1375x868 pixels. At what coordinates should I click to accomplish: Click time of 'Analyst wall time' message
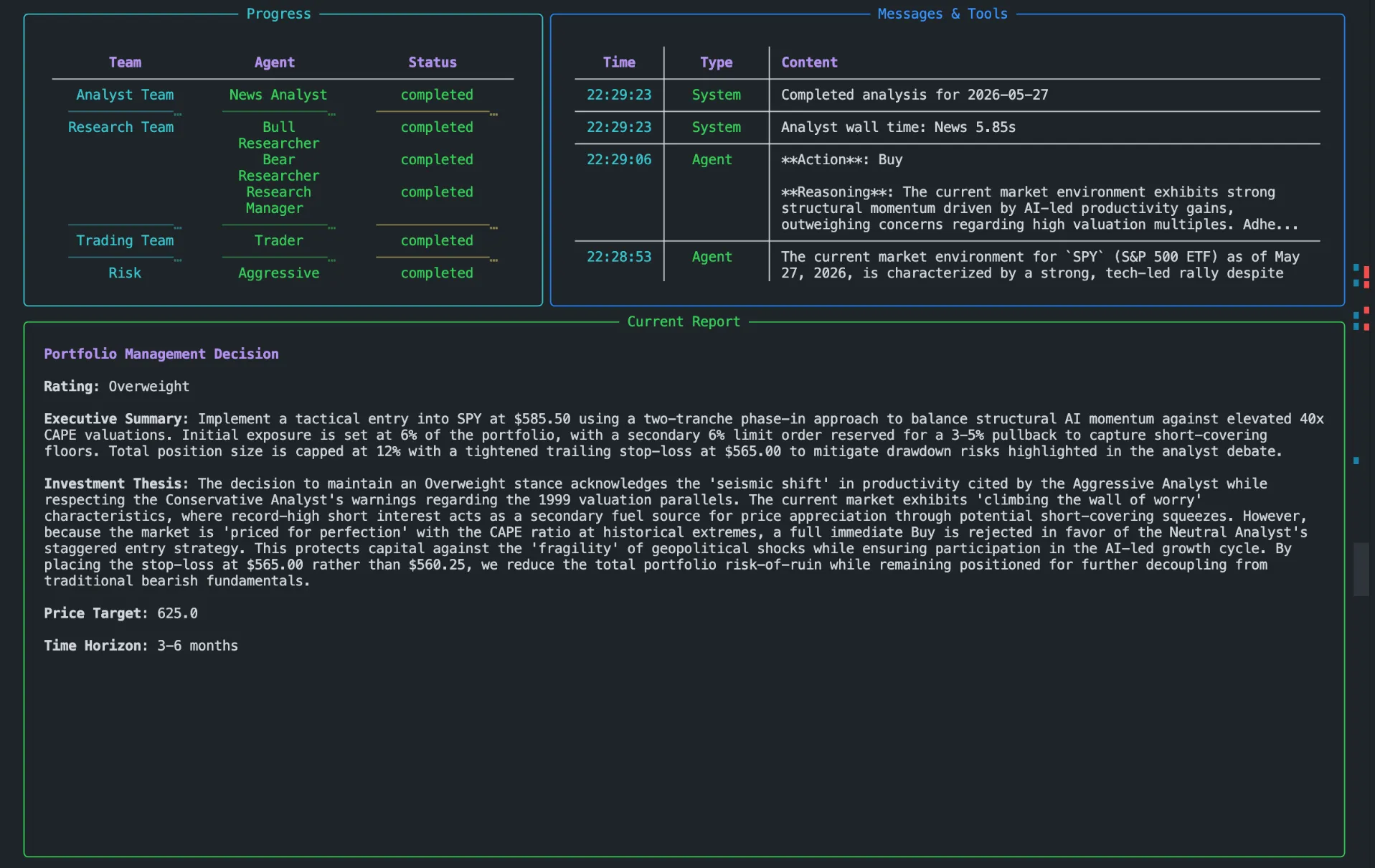[619, 127]
